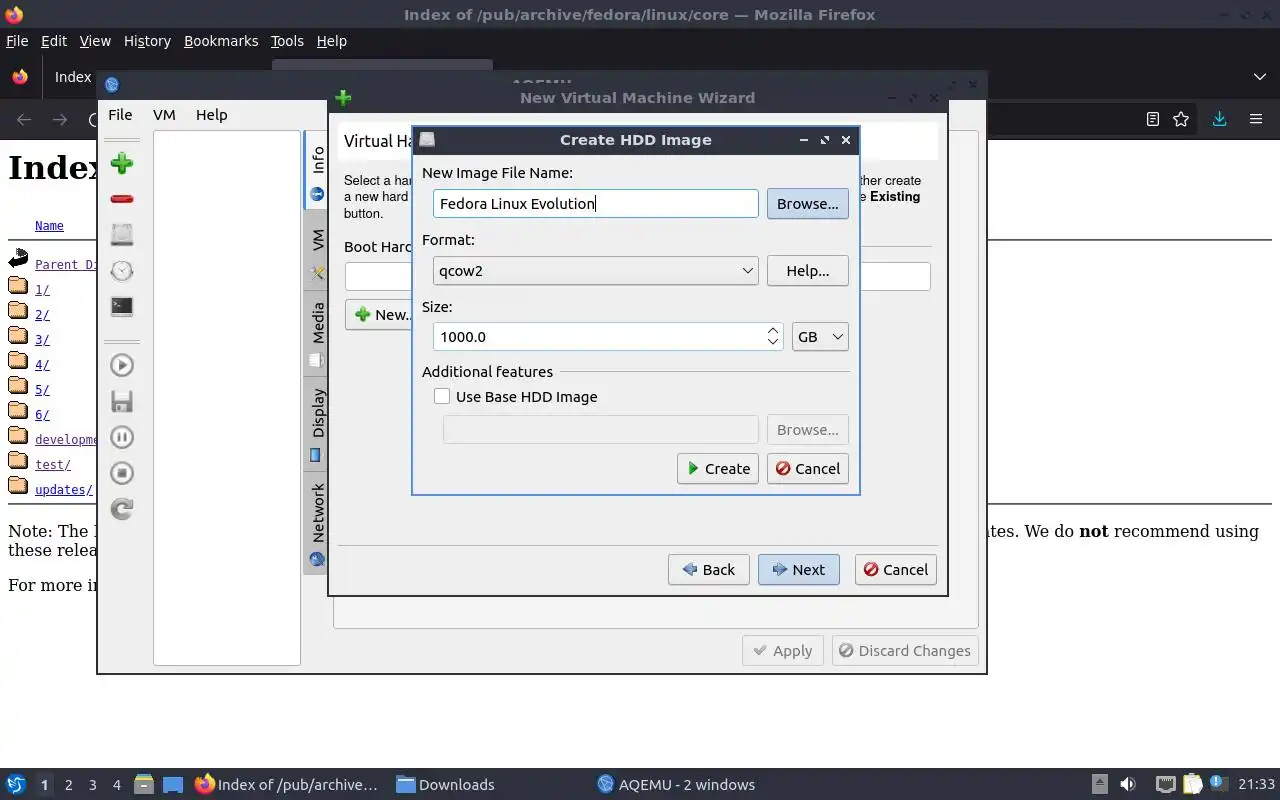Click Back in the New Virtual Machine Wizard
This screenshot has width=1280, height=800.
[709, 570]
